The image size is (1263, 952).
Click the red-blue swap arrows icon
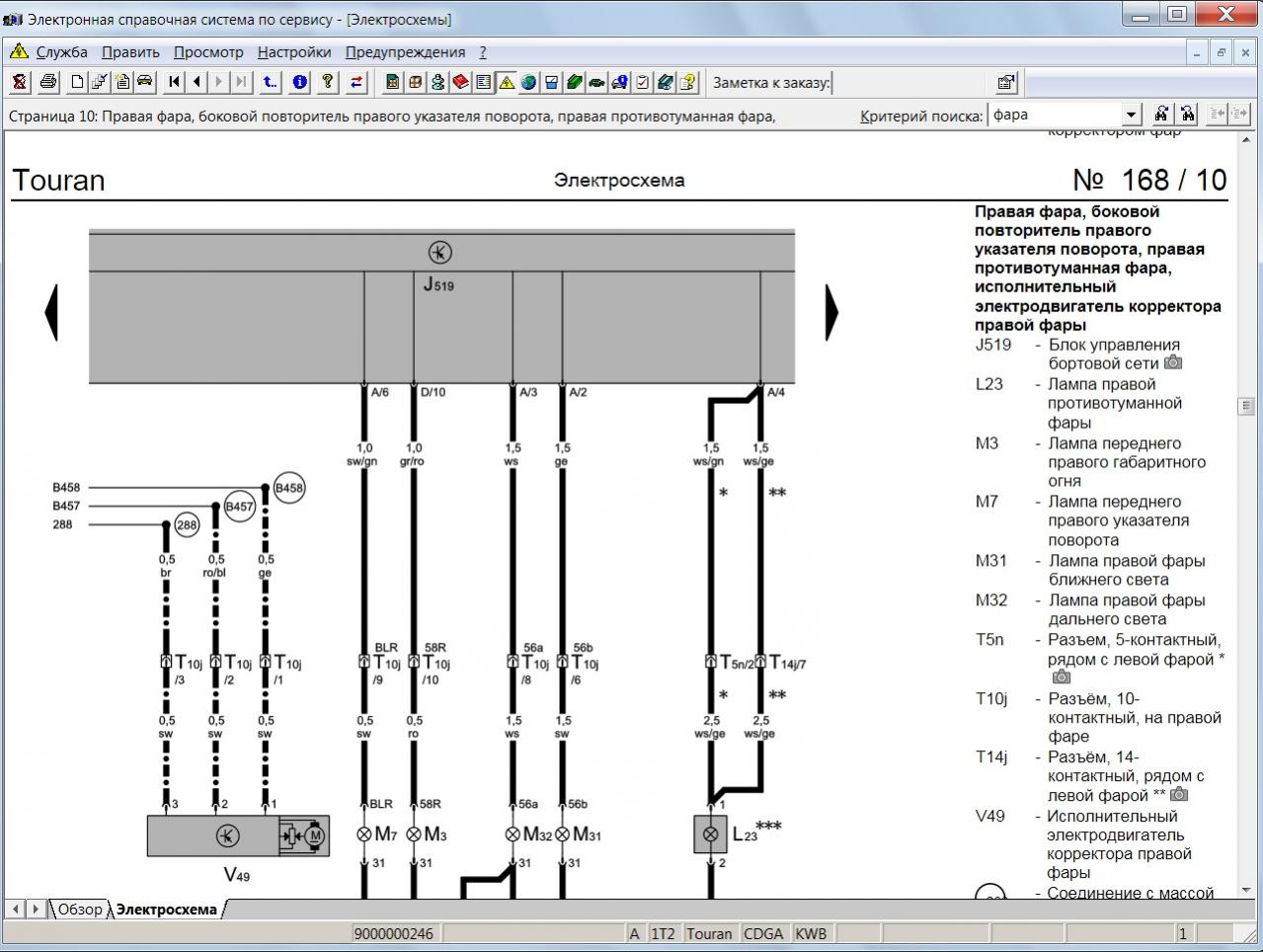[x=356, y=83]
